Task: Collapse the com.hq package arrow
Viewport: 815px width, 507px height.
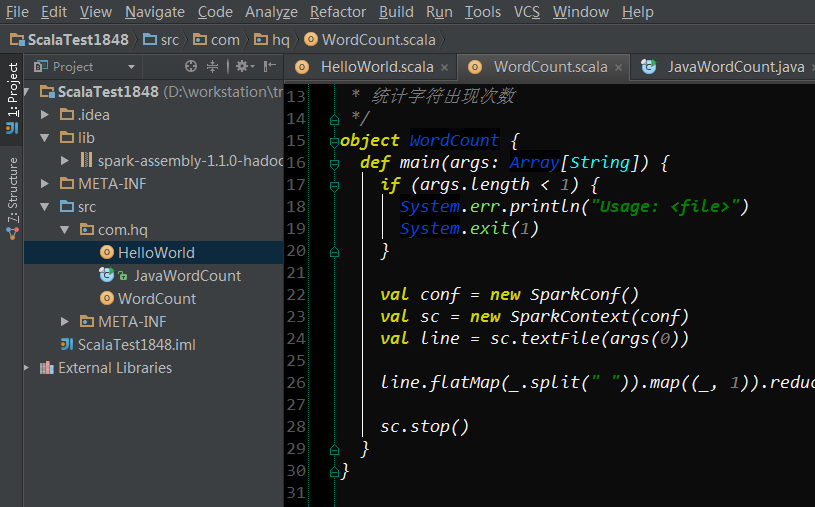Action: click(64, 230)
